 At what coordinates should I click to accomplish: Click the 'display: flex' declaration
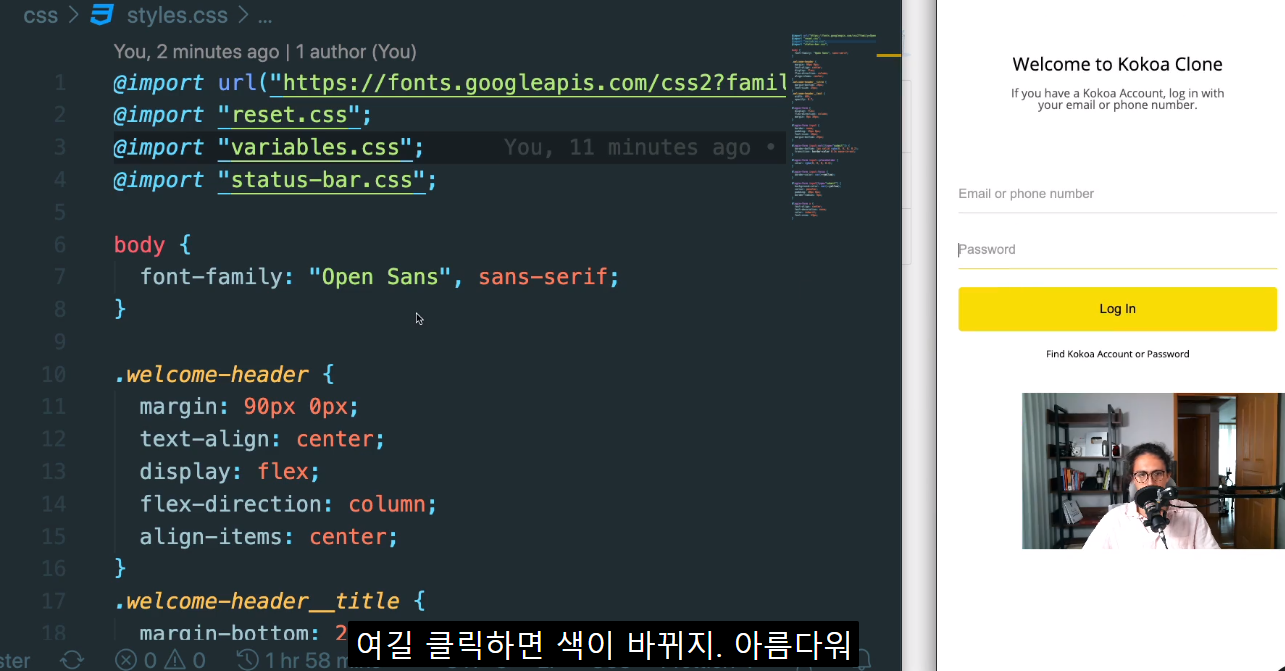(230, 472)
